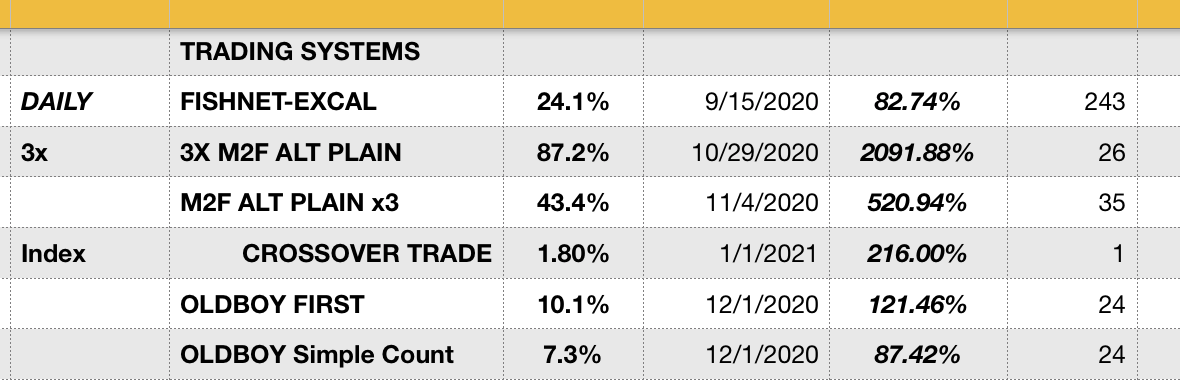Select the CROSSOVER TRADE cell
Viewport: 1180px width, 380px height.
coord(336,254)
